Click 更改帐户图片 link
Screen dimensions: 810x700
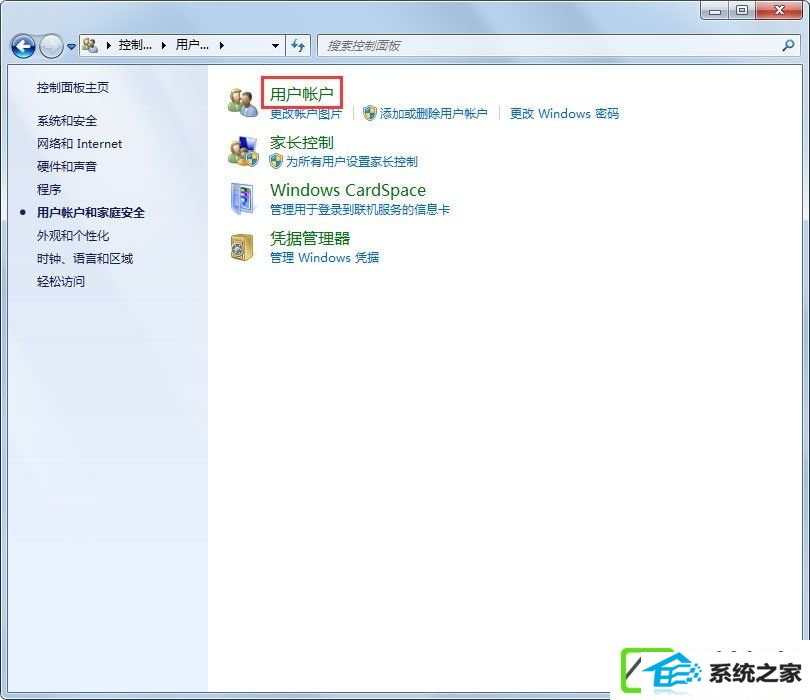[306, 114]
